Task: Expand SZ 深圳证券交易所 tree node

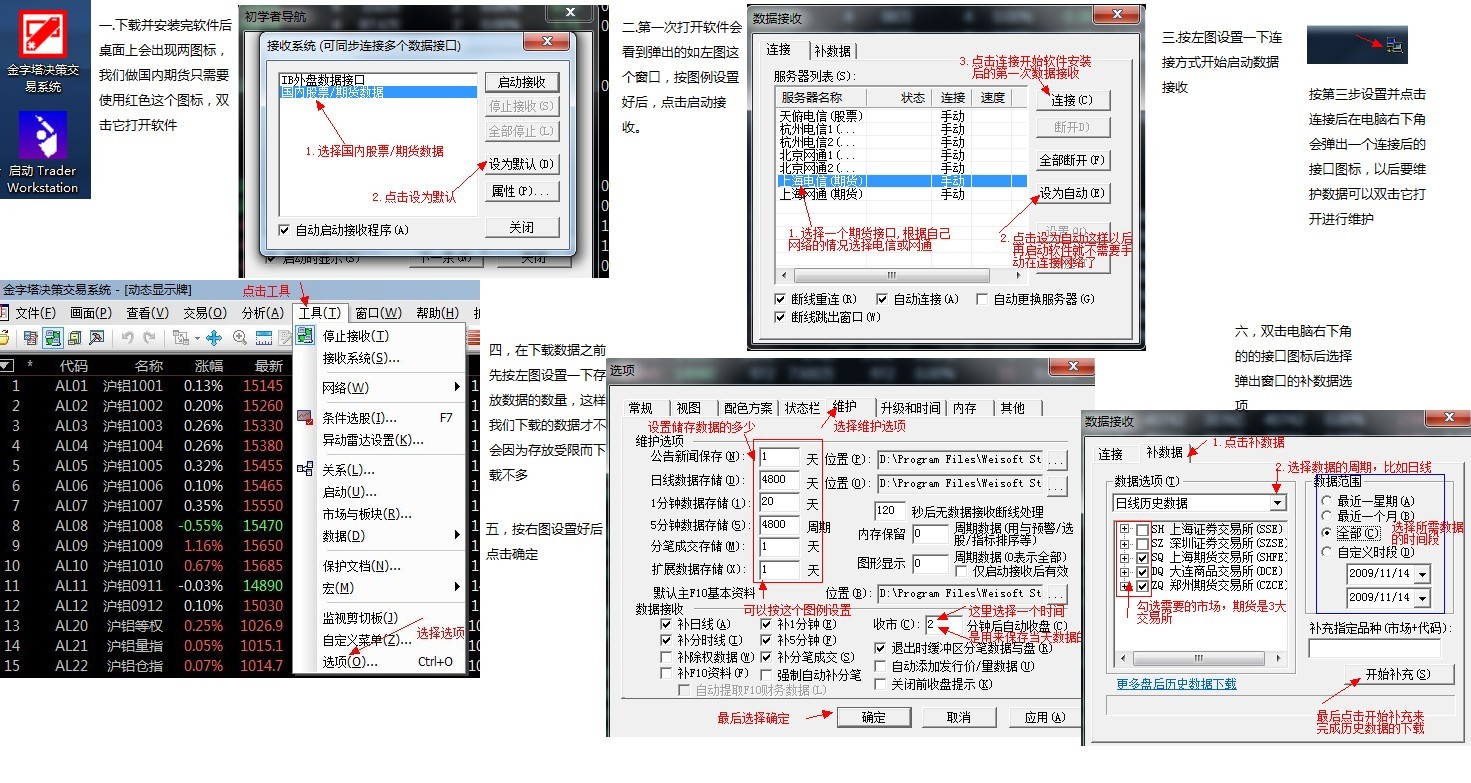Action: [1125, 543]
